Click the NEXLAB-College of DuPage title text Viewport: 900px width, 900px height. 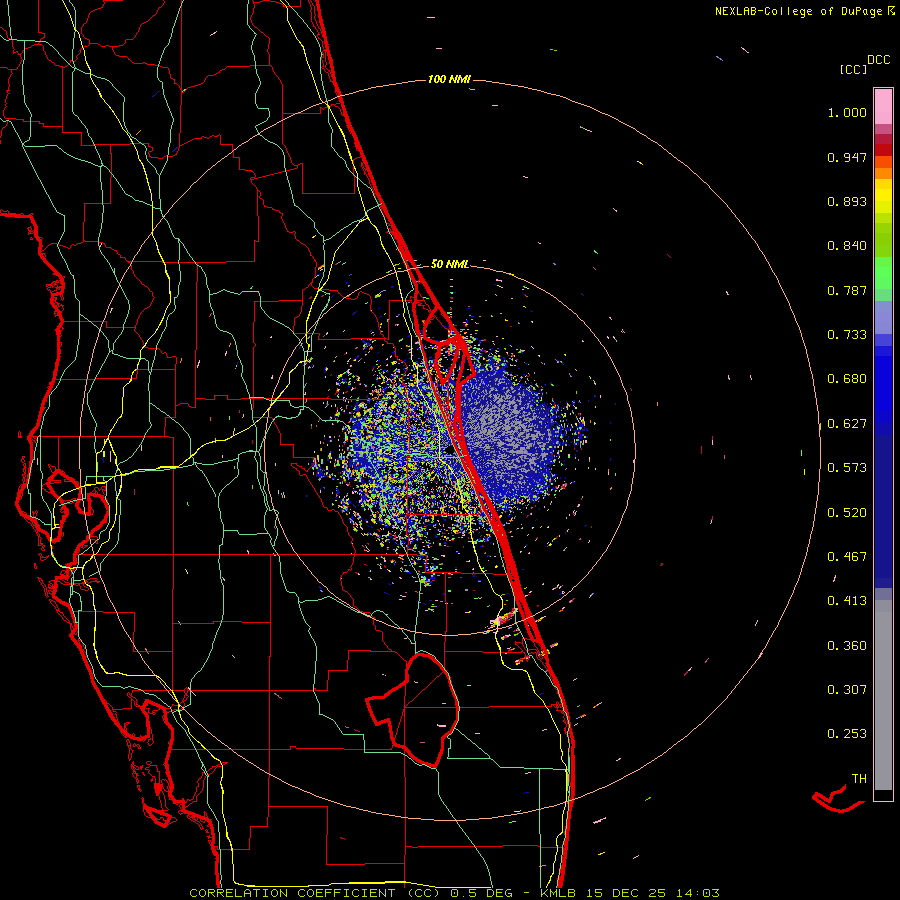pyautogui.click(x=805, y=11)
